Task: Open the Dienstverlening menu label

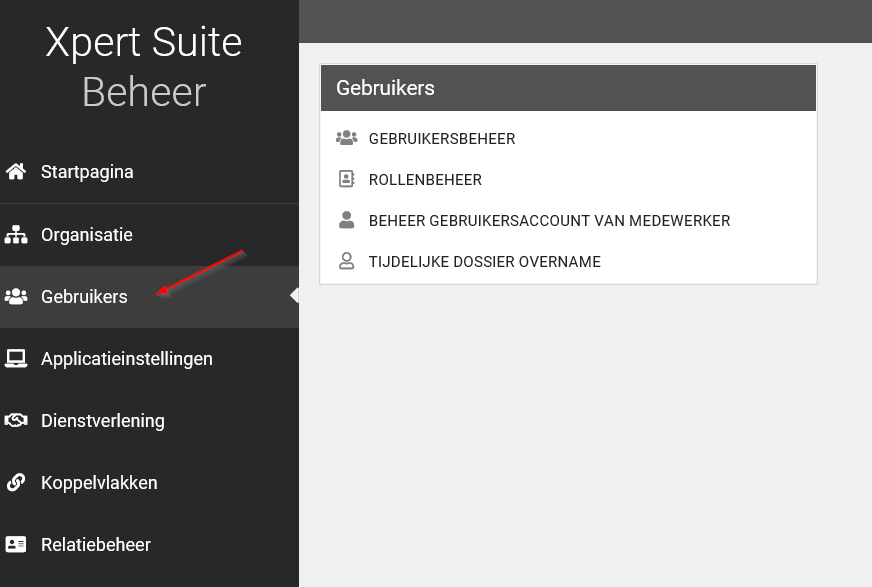Action: click(x=102, y=421)
